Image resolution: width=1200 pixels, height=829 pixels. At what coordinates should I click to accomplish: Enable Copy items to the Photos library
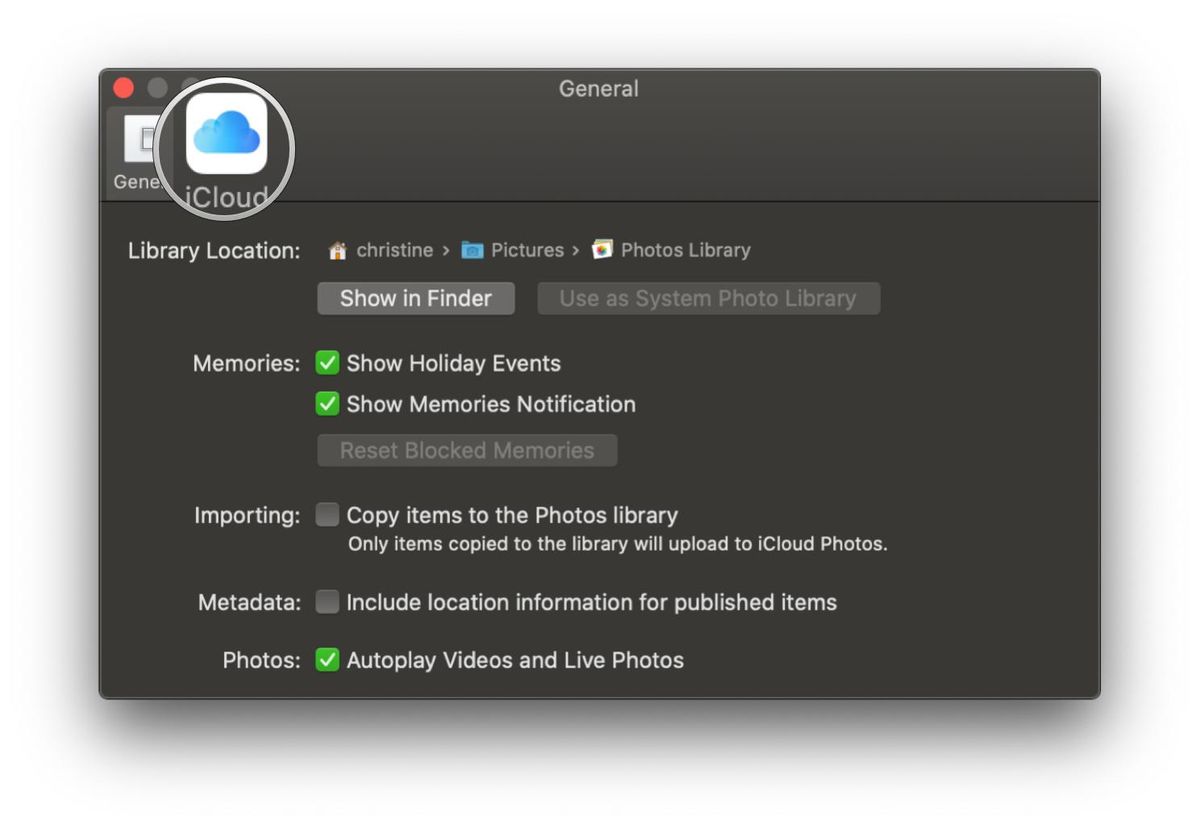point(327,515)
